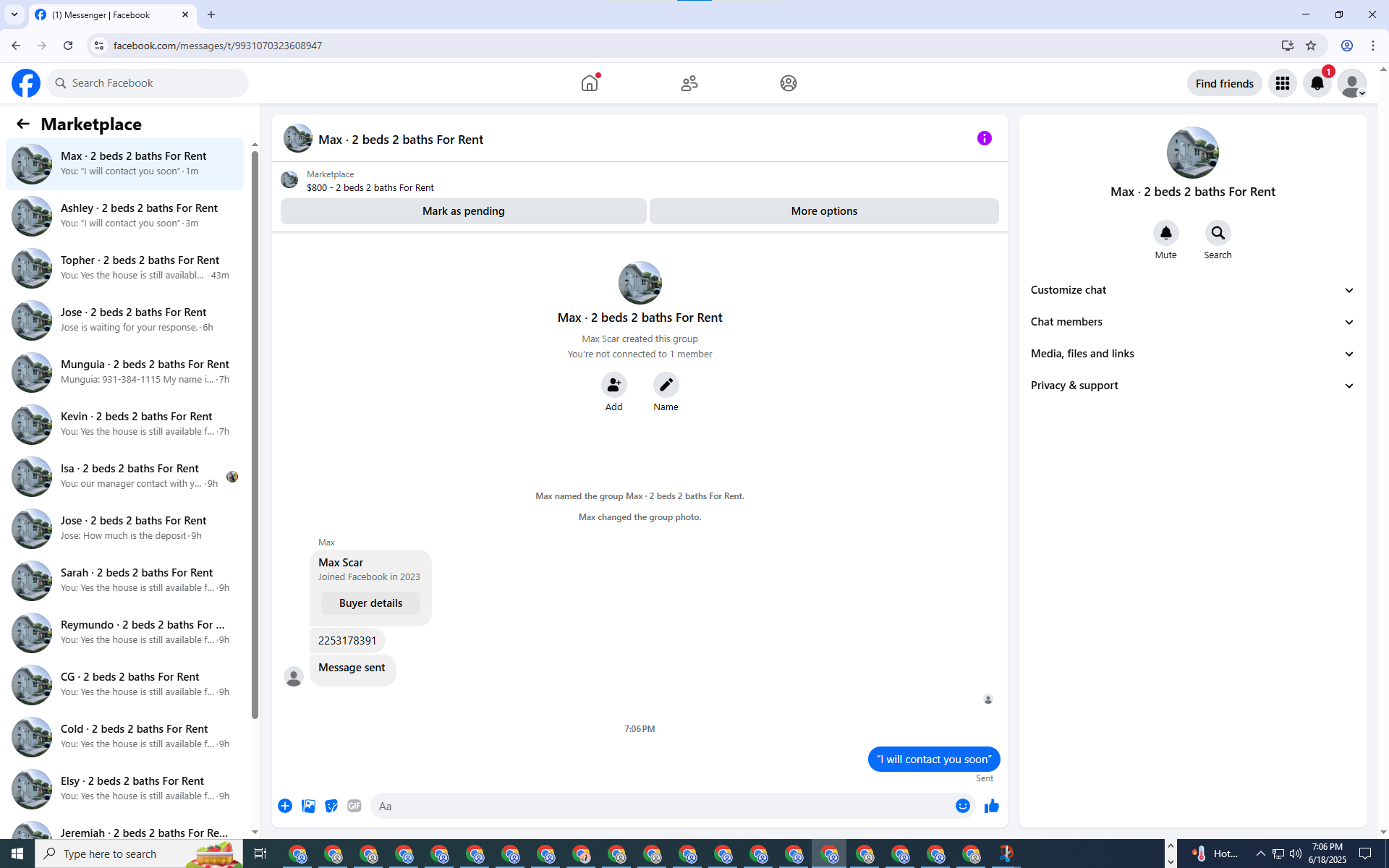Send a thumbs up like

coord(992,806)
